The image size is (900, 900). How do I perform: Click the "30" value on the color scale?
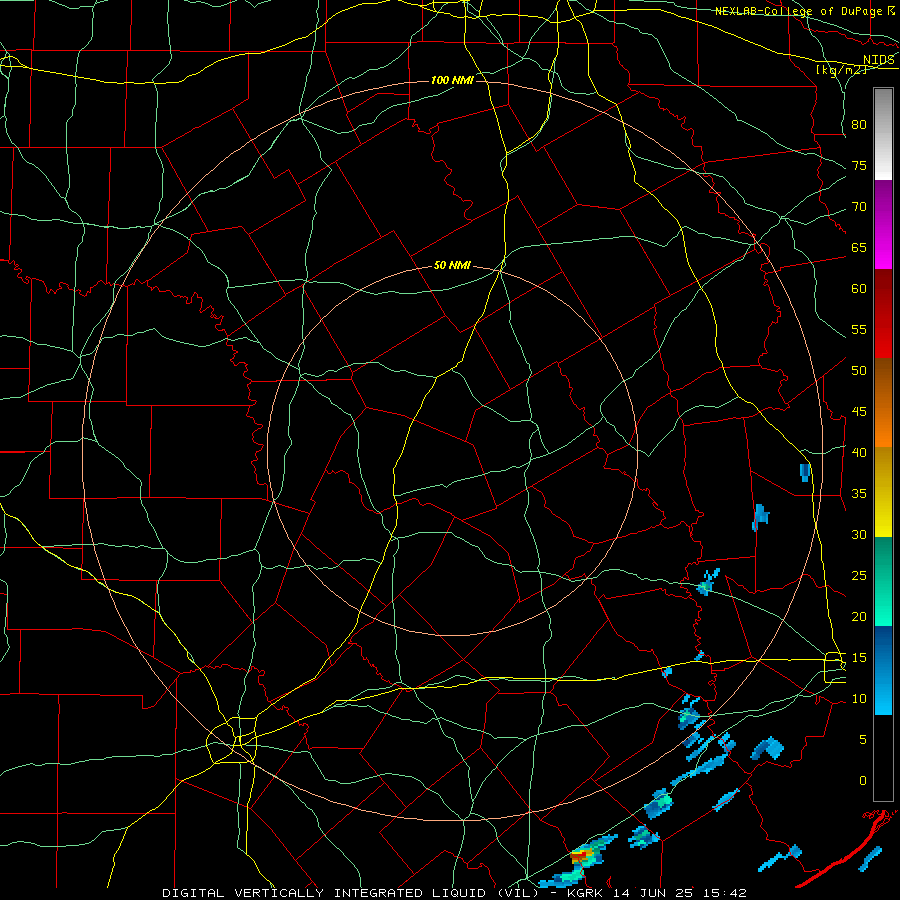coord(859,534)
